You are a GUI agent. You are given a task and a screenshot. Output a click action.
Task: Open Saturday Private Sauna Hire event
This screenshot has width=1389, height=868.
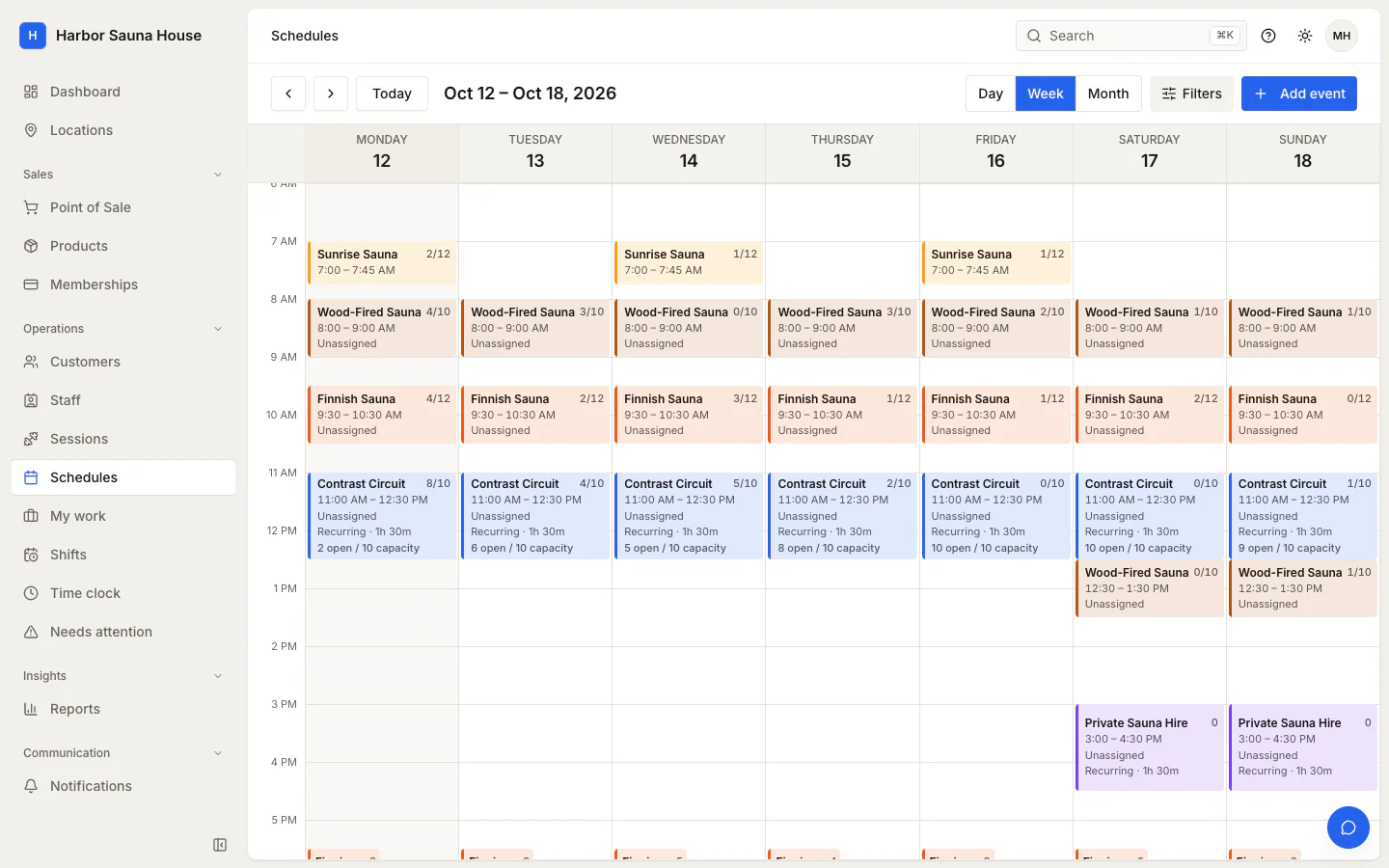(x=1149, y=747)
